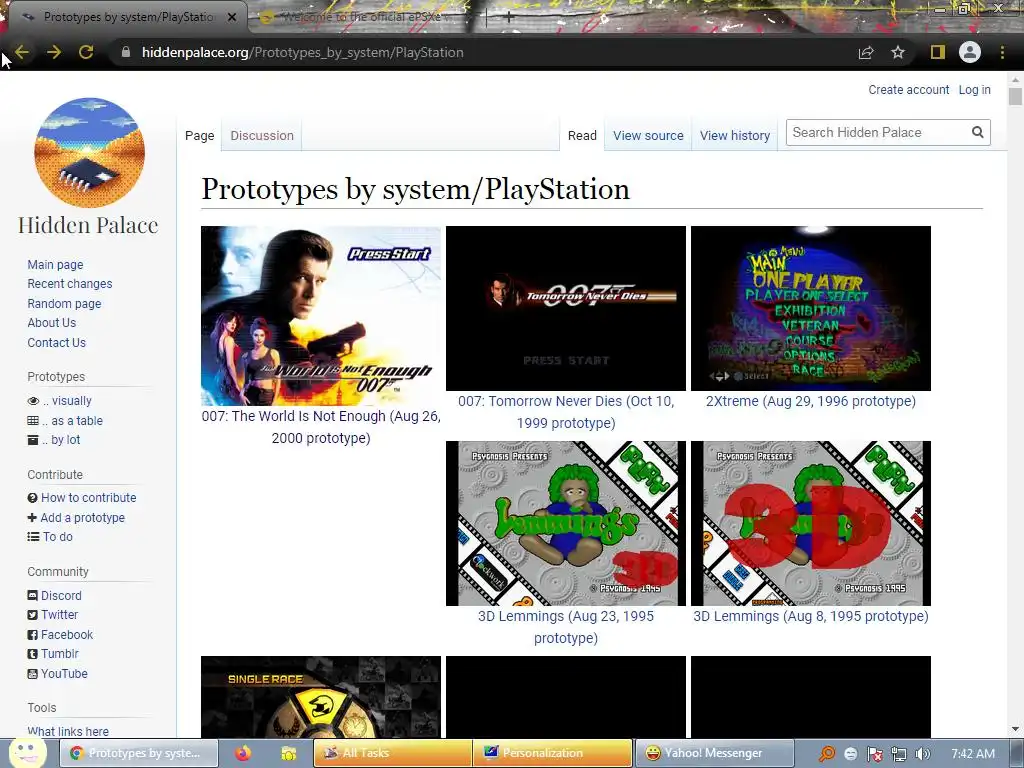Bookmark page with star icon
1024x768 pixels.
(x=898, y=52)
